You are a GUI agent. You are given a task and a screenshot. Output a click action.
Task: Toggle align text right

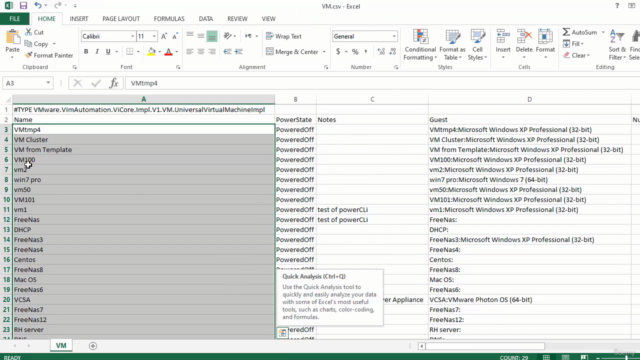coord(212,52)
